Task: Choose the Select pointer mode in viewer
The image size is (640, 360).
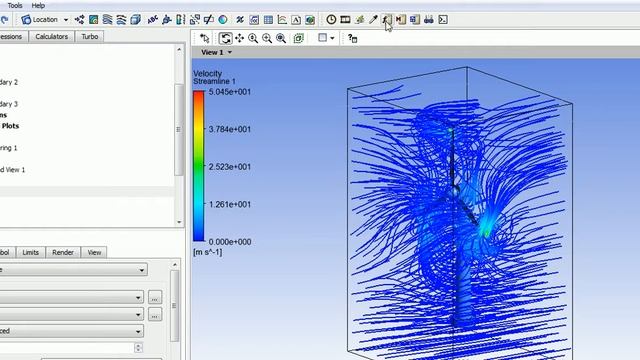Action: (204, 38)
